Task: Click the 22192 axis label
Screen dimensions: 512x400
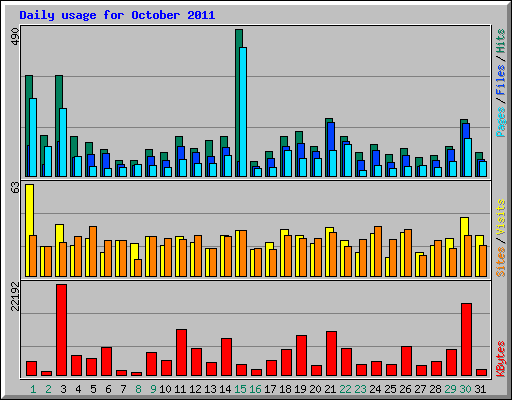Action: 15,297
